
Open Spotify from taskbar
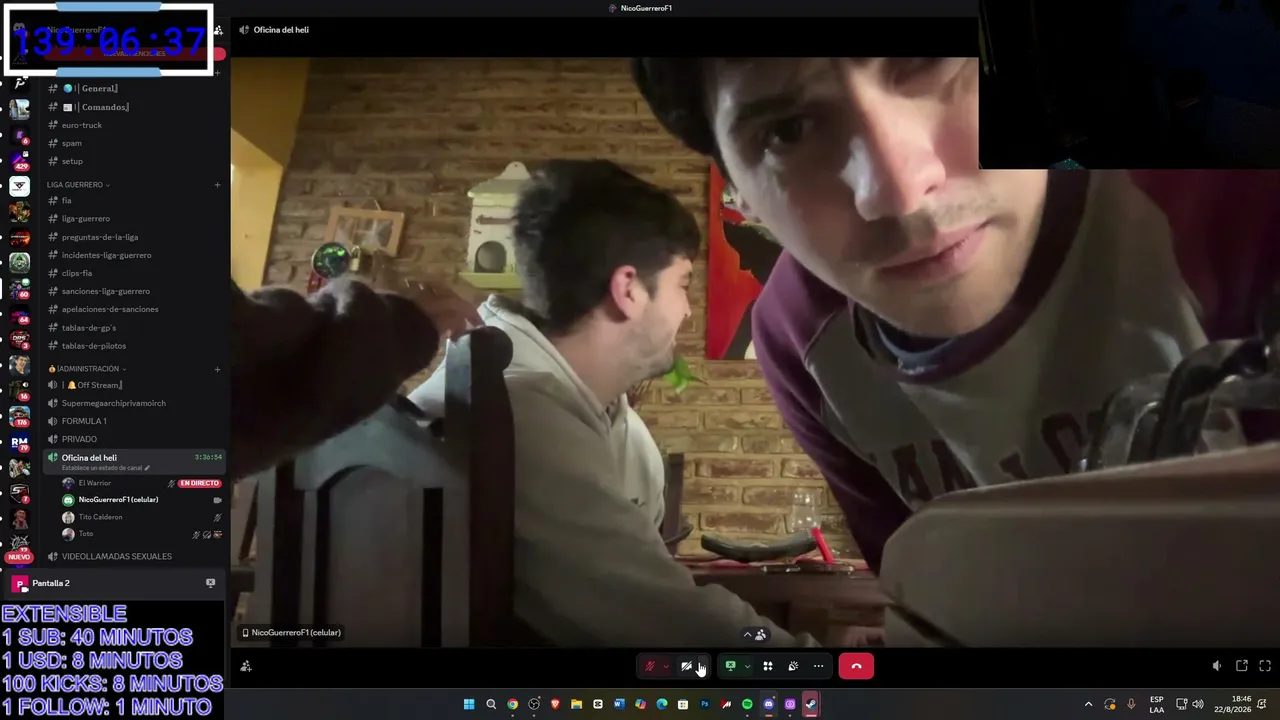(x=747, y=704)
